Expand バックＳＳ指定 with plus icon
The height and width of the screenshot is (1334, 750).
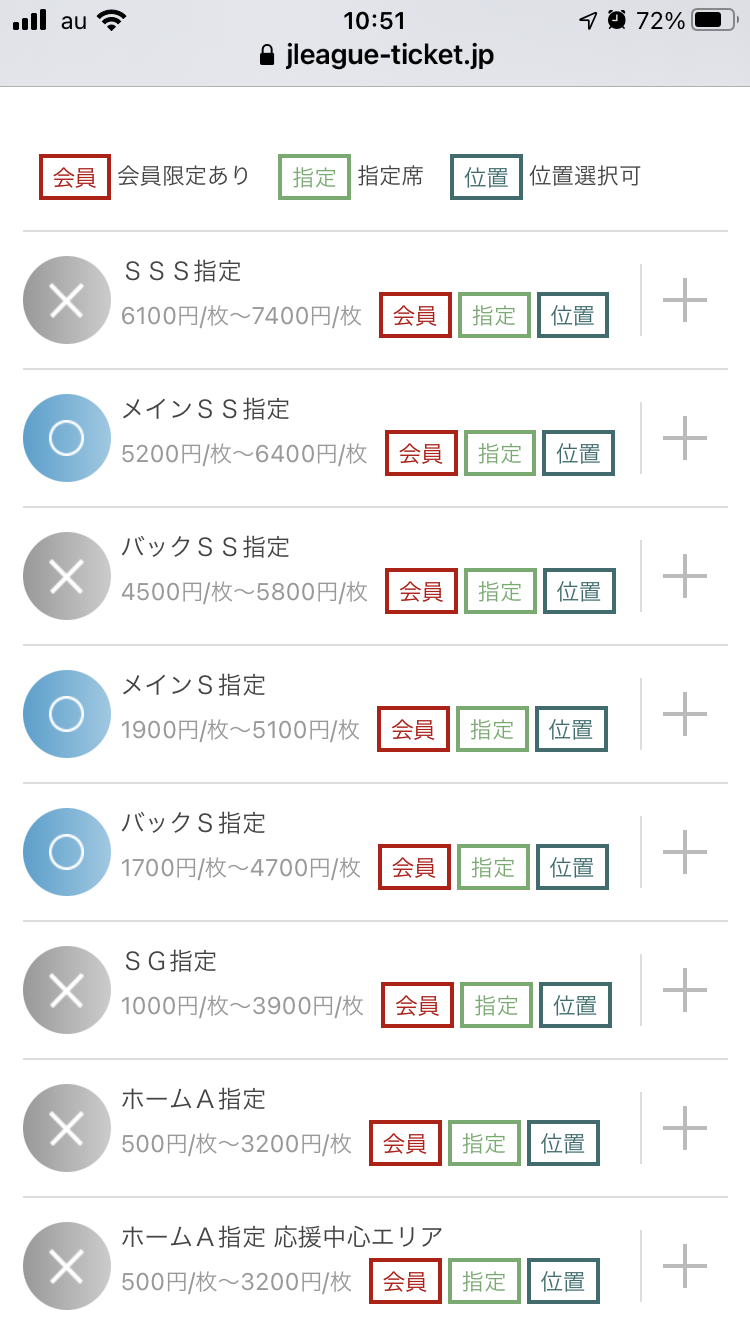pos(685,576)
